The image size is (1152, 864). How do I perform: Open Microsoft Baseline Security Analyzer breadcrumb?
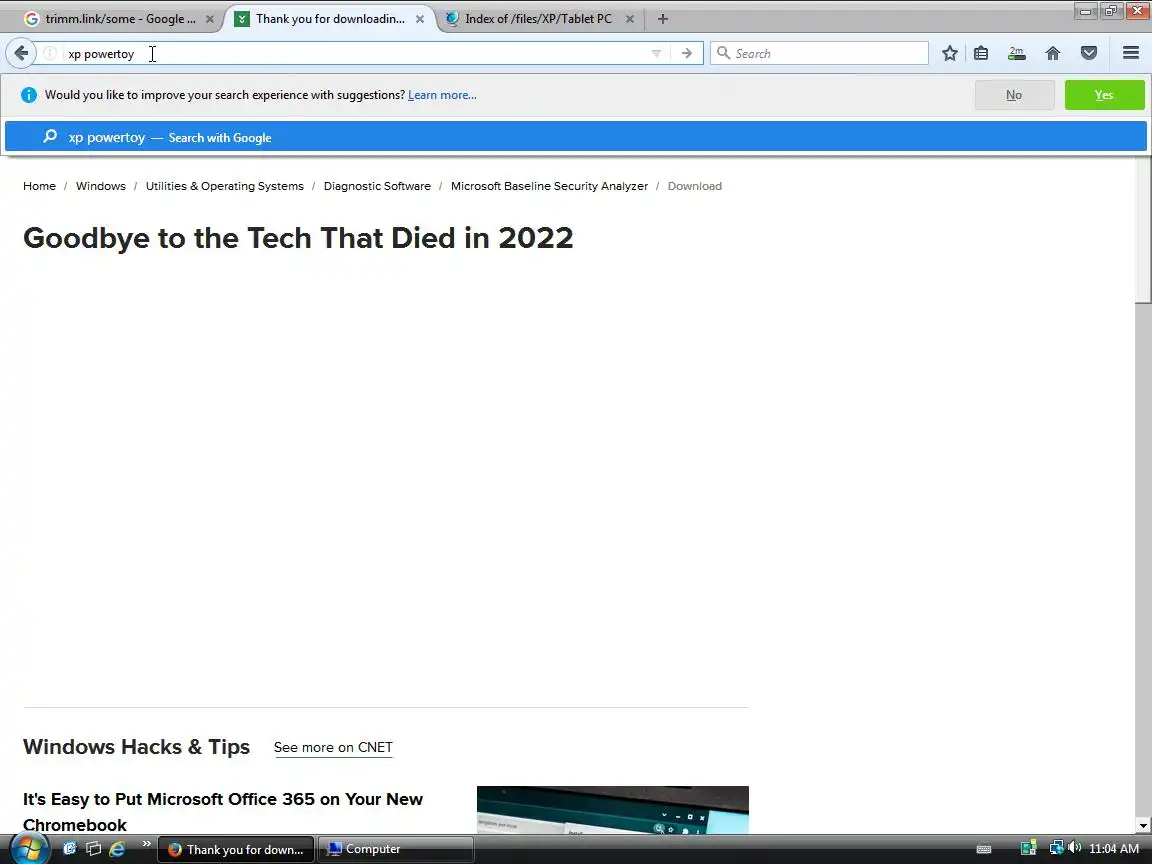coord(550,186)
